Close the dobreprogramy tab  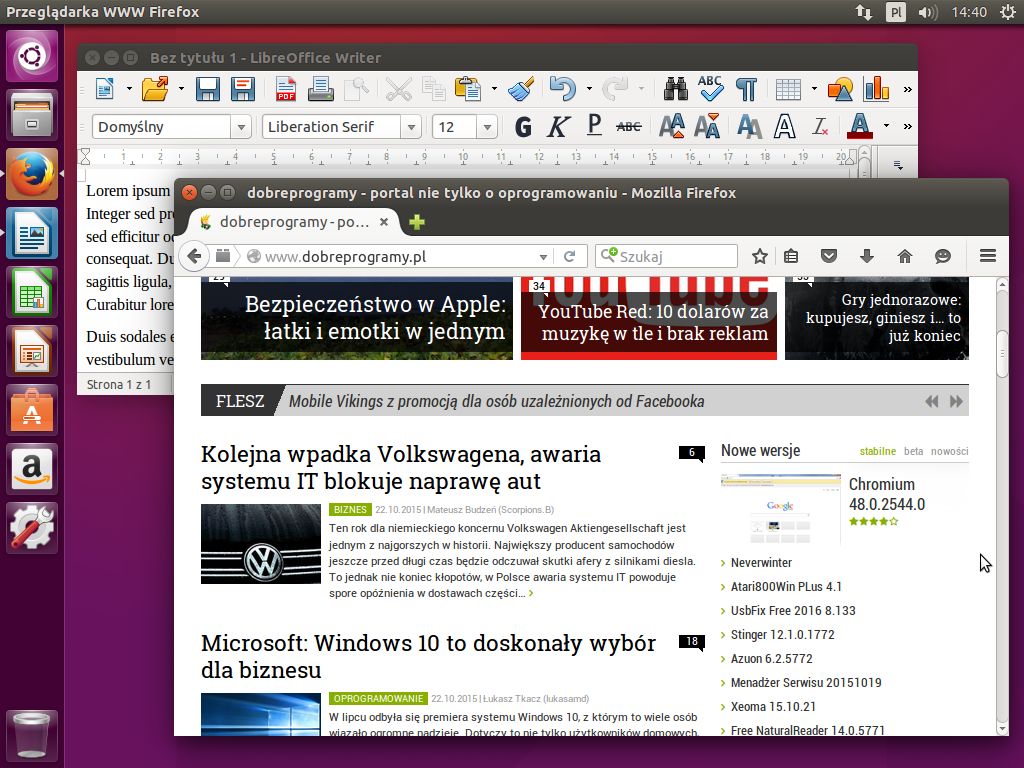[384, 222]
